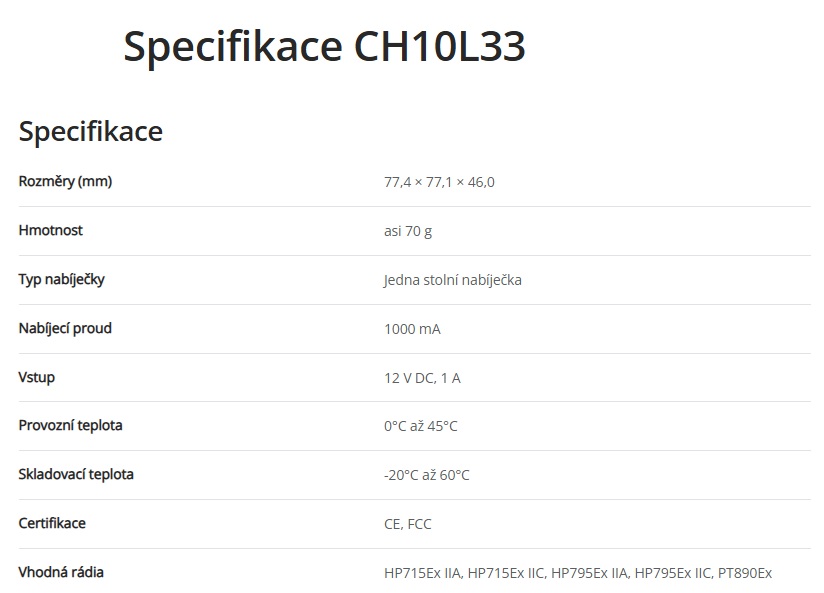Select the 'Nabíjecí proud' label
Image resolution: width=824 pixels, height=593 pixels.
[x=65, y=328]
